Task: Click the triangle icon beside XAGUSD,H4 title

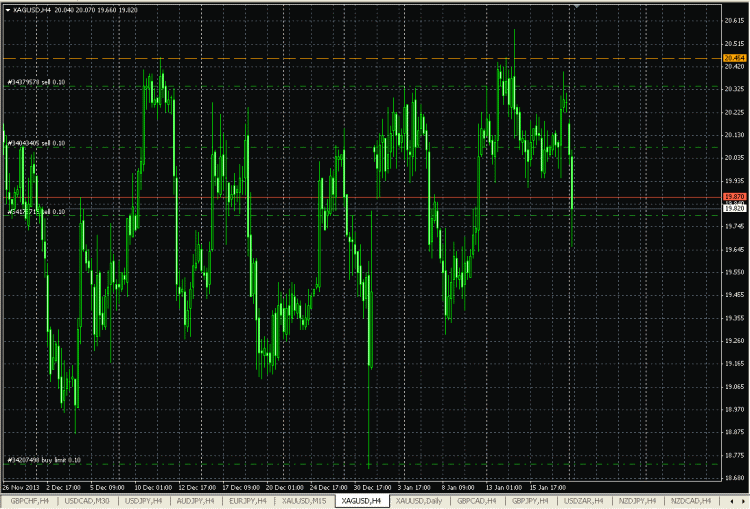Action: pos(8,10)
